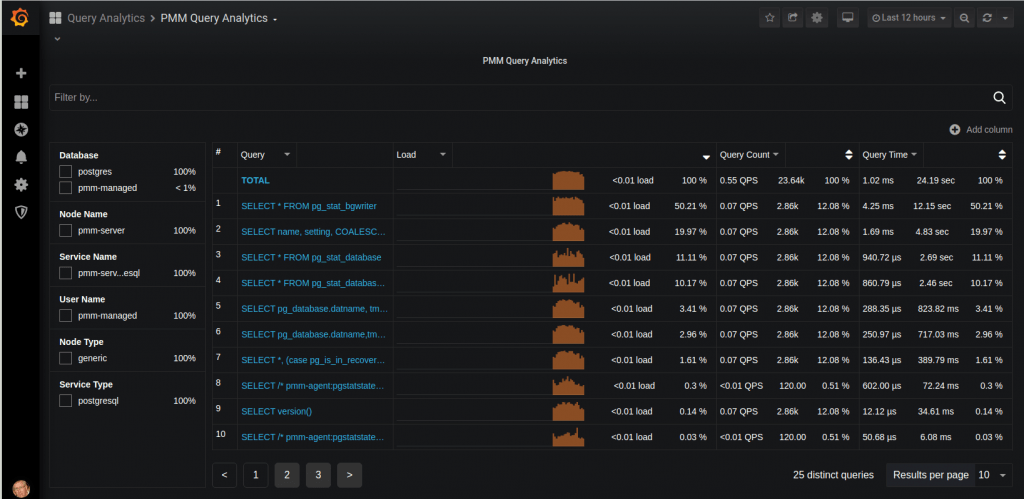
Task: Open the SELECT version() query
Action: click(276, 411)
